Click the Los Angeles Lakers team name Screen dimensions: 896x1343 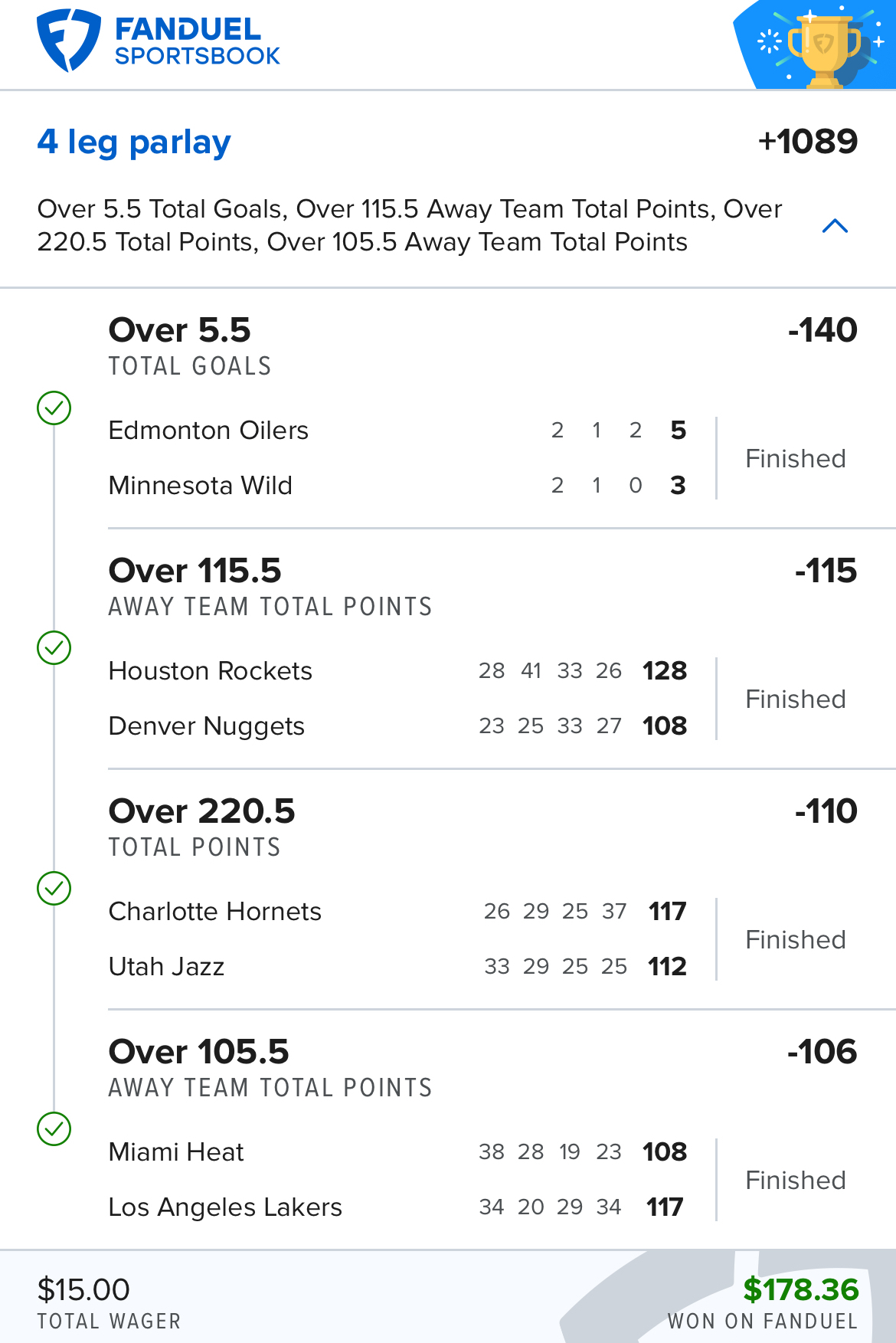[x=225, y=1207]
